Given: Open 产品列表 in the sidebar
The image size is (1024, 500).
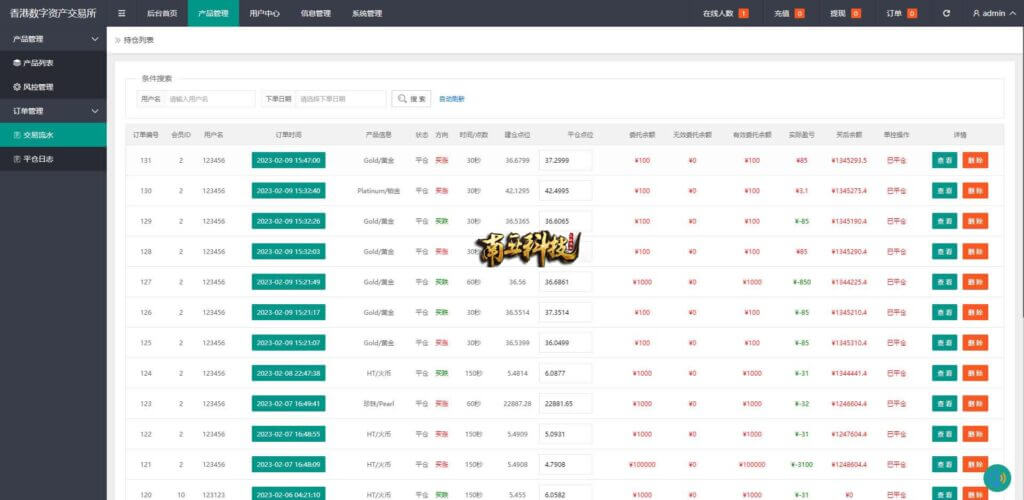Looking at the screenshot, I should (x=53, y=63).
